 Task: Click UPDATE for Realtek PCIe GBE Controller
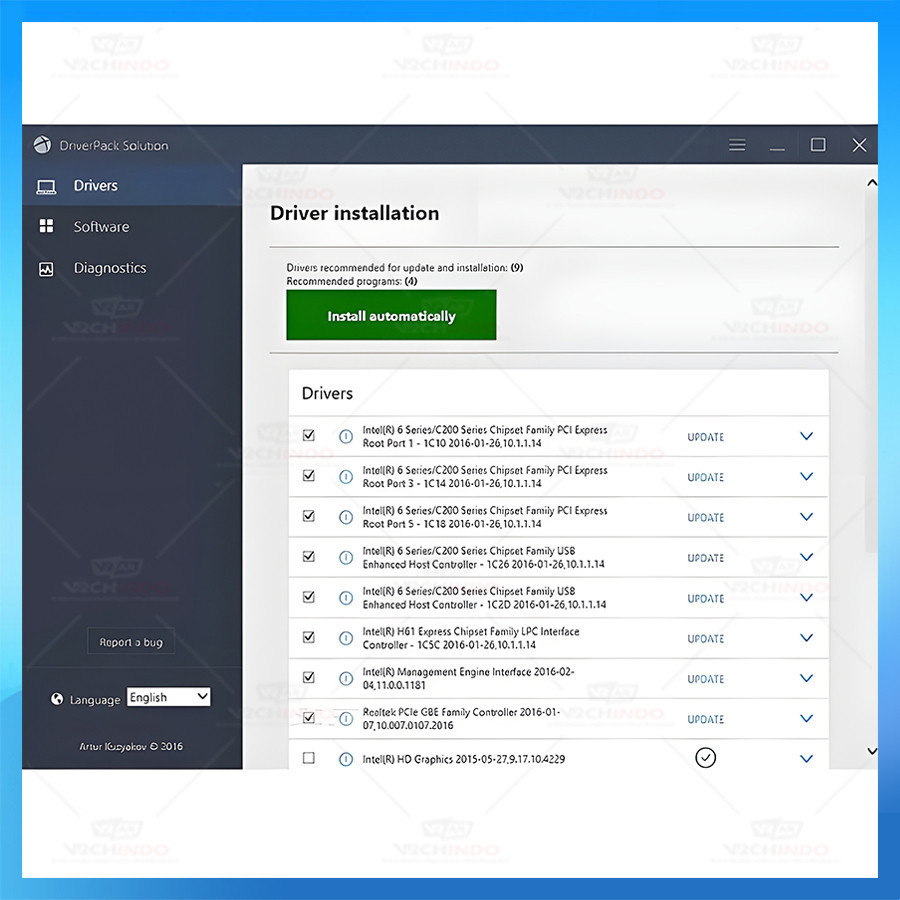(705, 719)
